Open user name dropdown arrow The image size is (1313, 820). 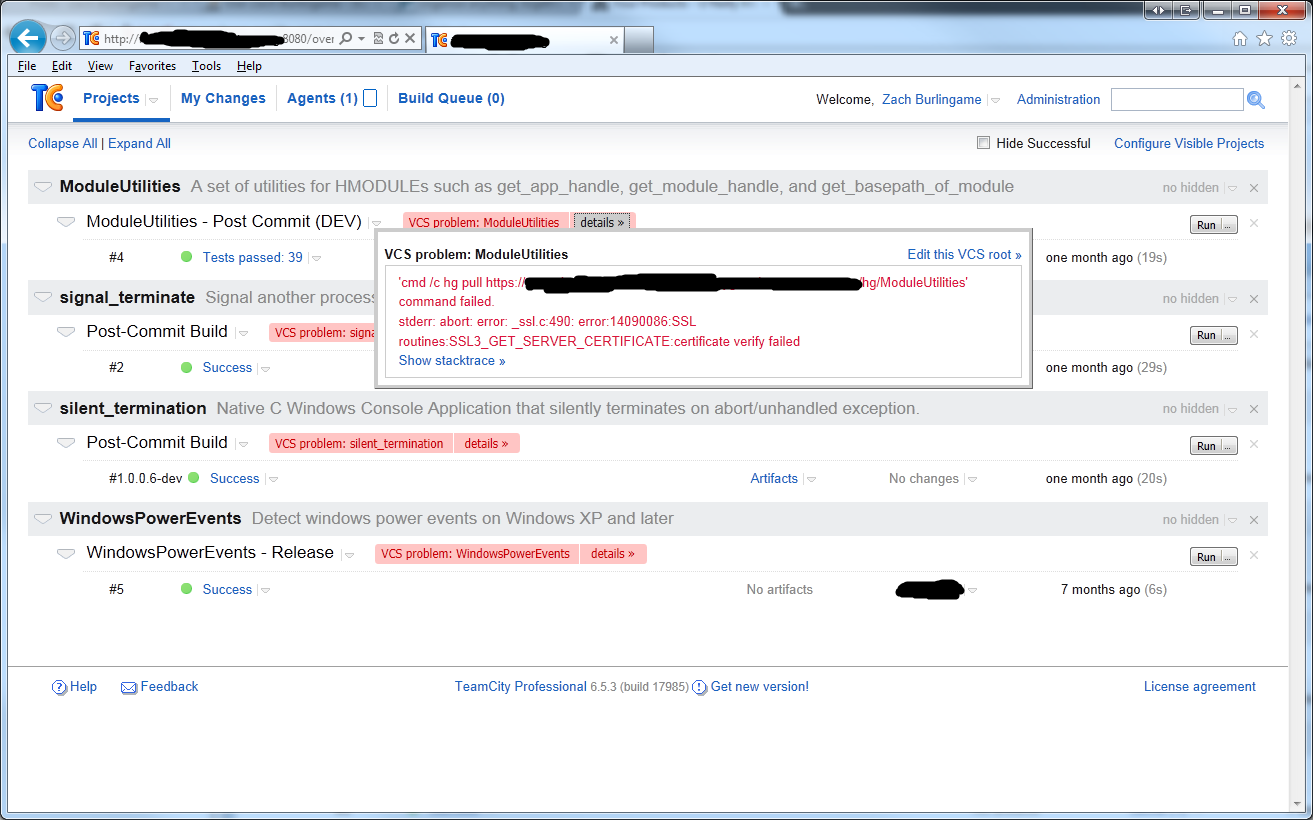(x=994, y=100)
